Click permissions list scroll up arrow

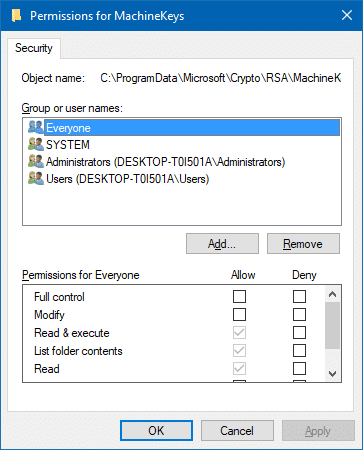click(x=332, y=294)
